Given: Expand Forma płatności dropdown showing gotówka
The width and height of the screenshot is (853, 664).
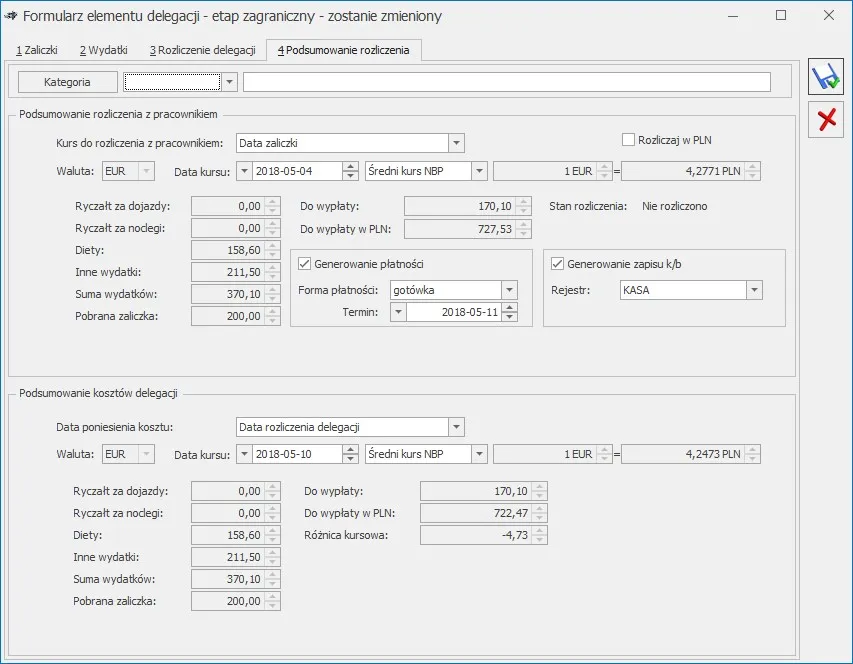Looking at the screenshot, I should pyautogui.click(x=509, y=290).
